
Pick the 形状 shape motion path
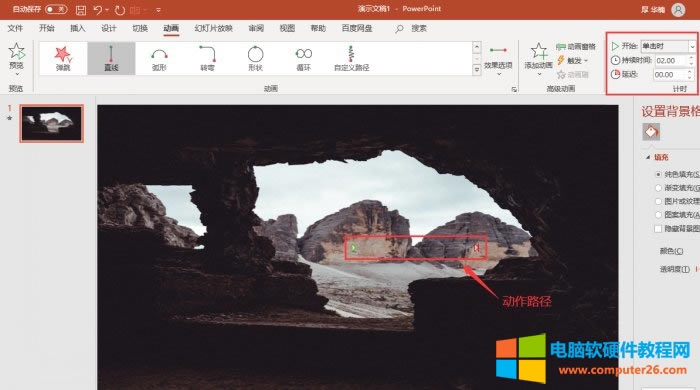[x=255, y=58]
